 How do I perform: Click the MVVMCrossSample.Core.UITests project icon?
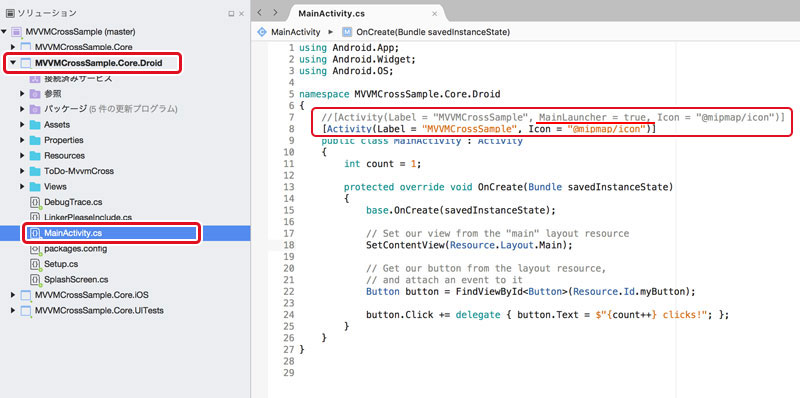click(26, 310)
